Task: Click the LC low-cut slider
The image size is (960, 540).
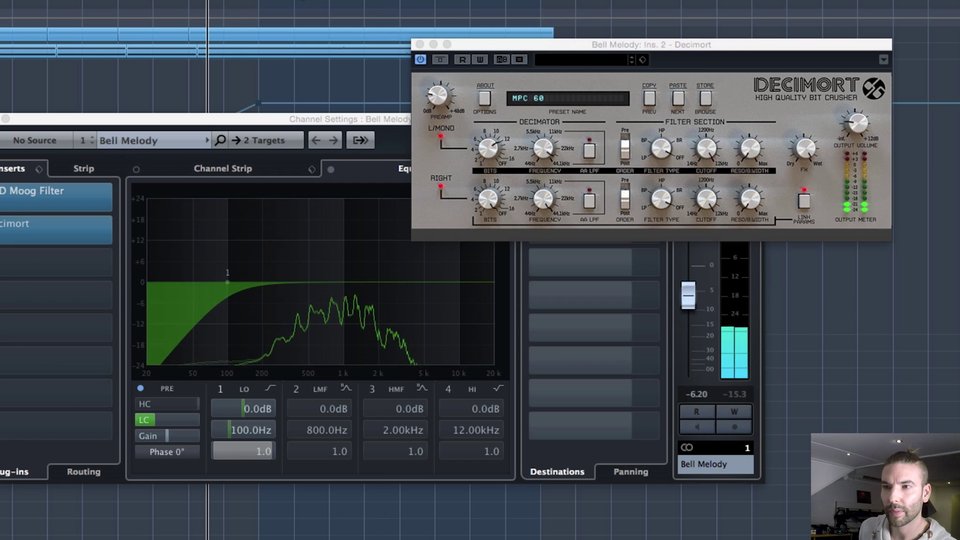Action: tap(167, 420)
